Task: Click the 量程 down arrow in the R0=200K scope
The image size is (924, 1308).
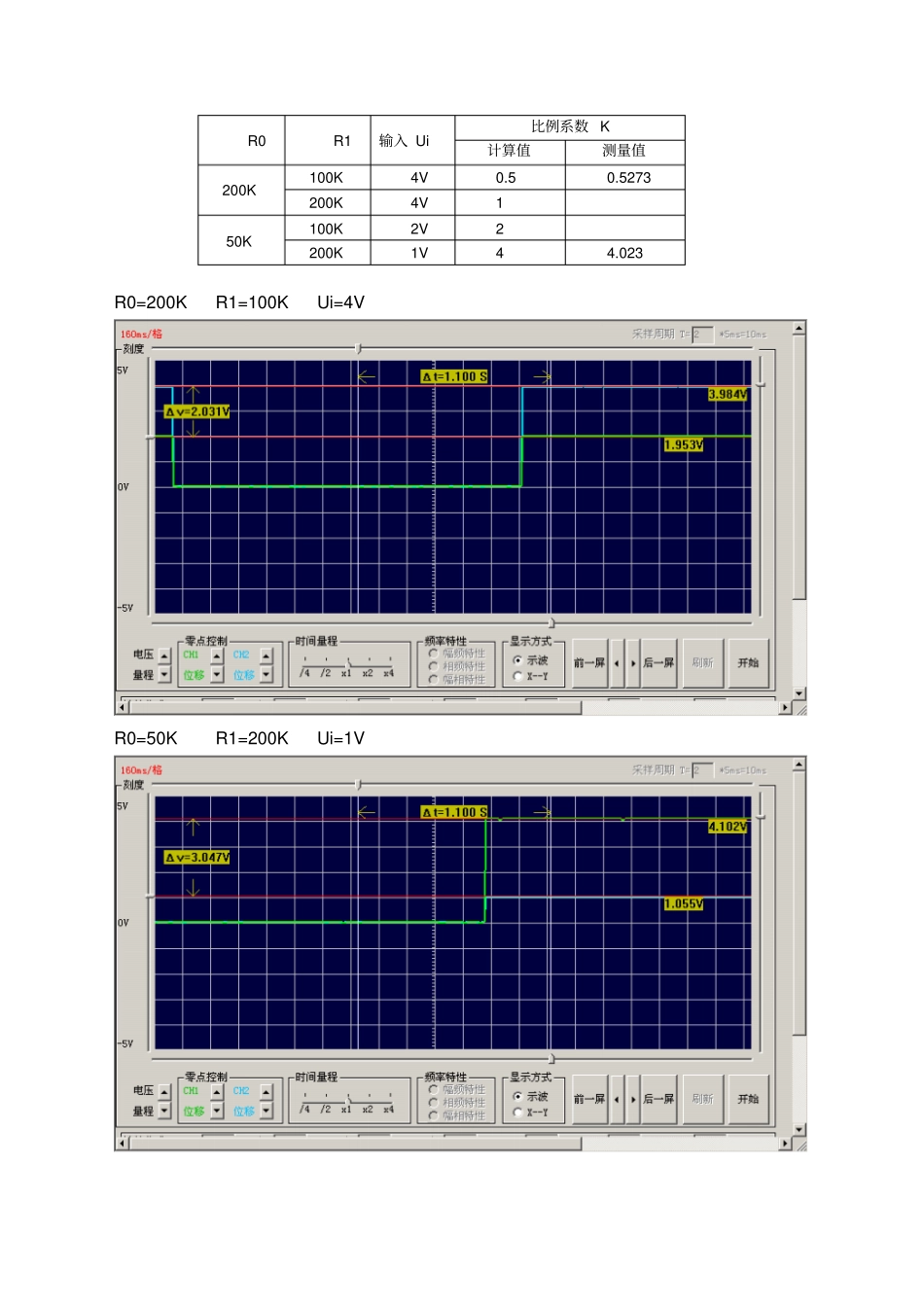Action: click(164, 674)
